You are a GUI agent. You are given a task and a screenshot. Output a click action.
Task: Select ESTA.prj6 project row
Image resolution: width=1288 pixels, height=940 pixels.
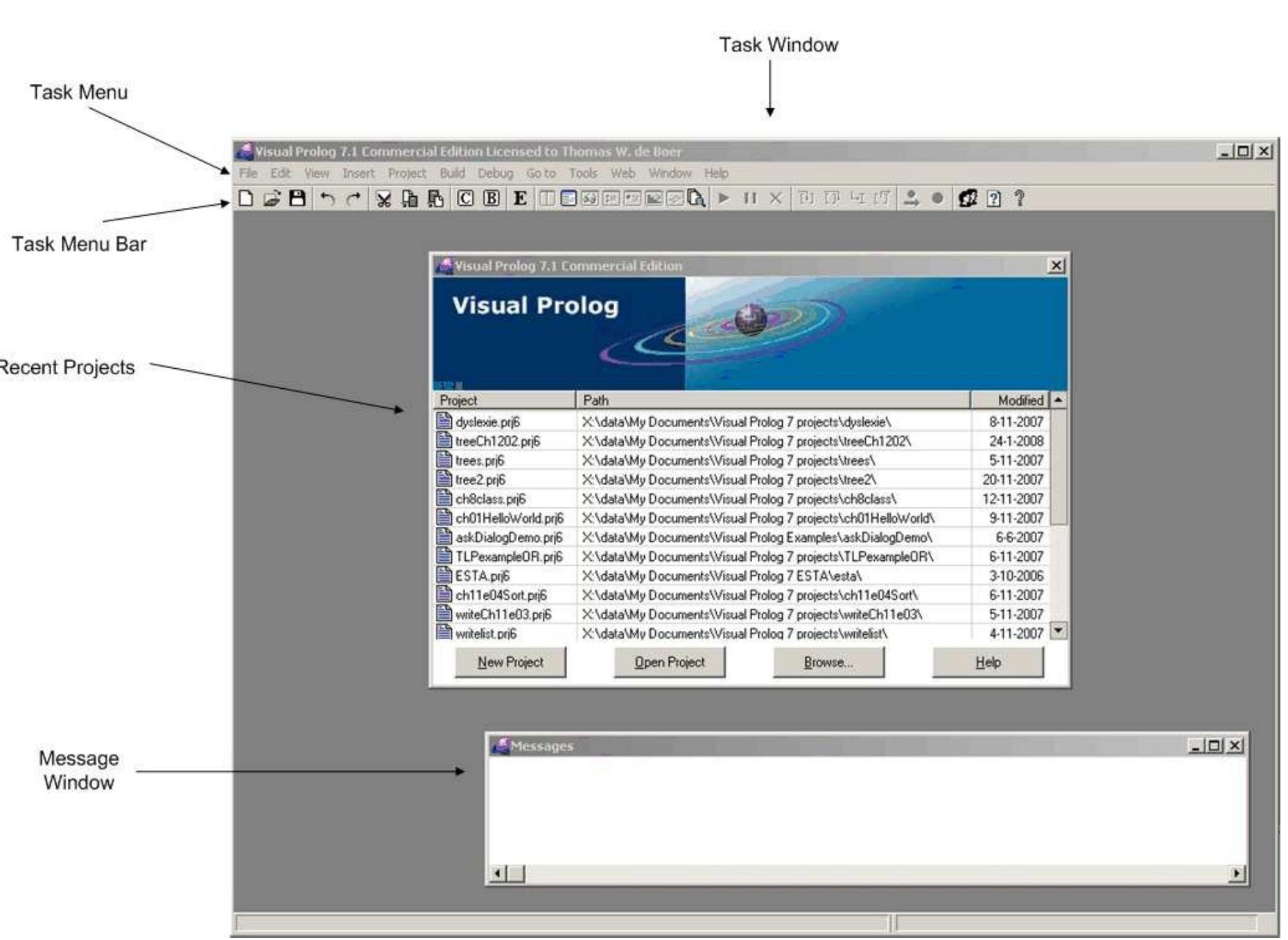point(742,575)
